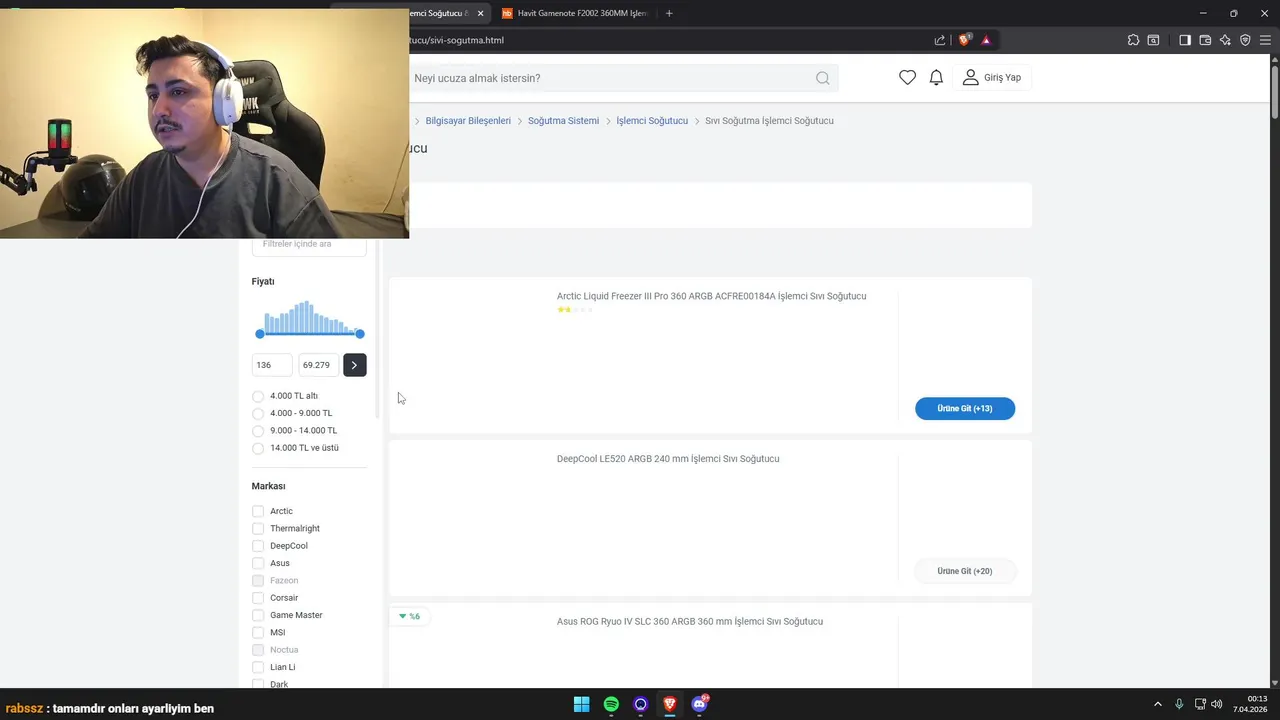Check the Arctic brand filter
Viewport: 1280px width, 720px height.
258,511
